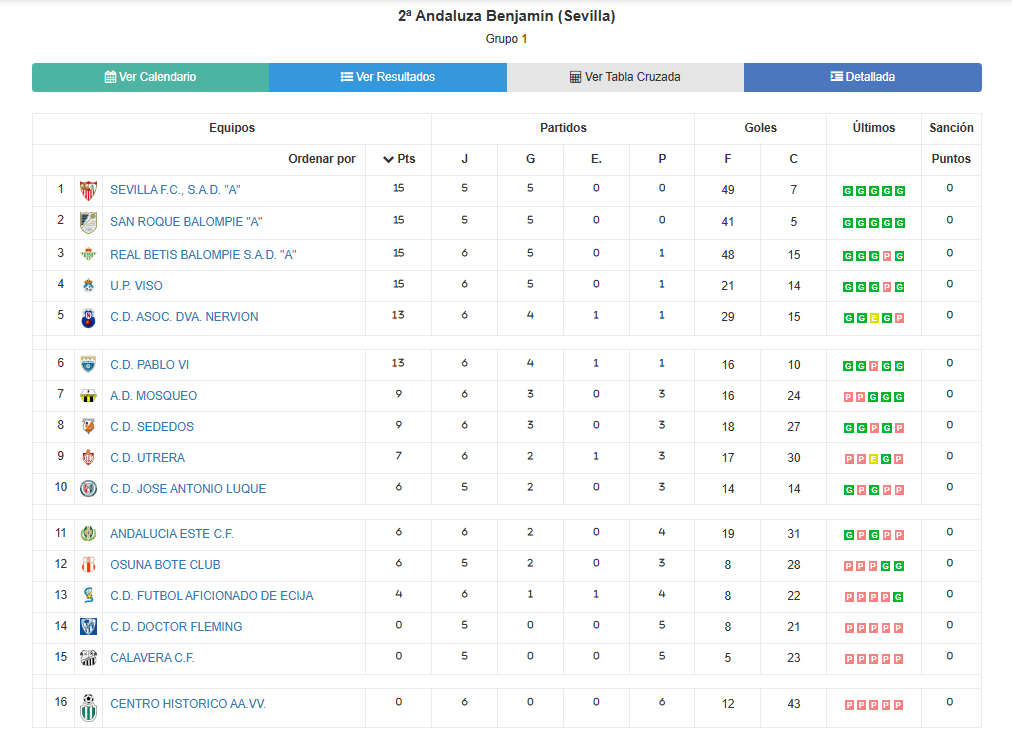Viewport: 1012px width, 742px height.
Task: Click the C.D. Utrera crest
Action: (x=88, y=457)
